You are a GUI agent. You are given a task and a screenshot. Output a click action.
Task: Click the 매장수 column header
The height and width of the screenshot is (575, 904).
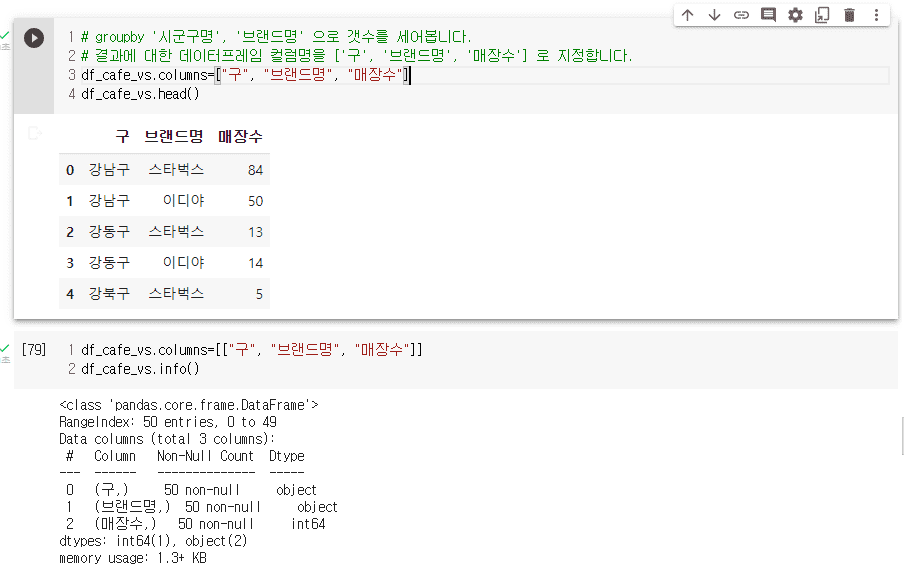tap(240, 137)
